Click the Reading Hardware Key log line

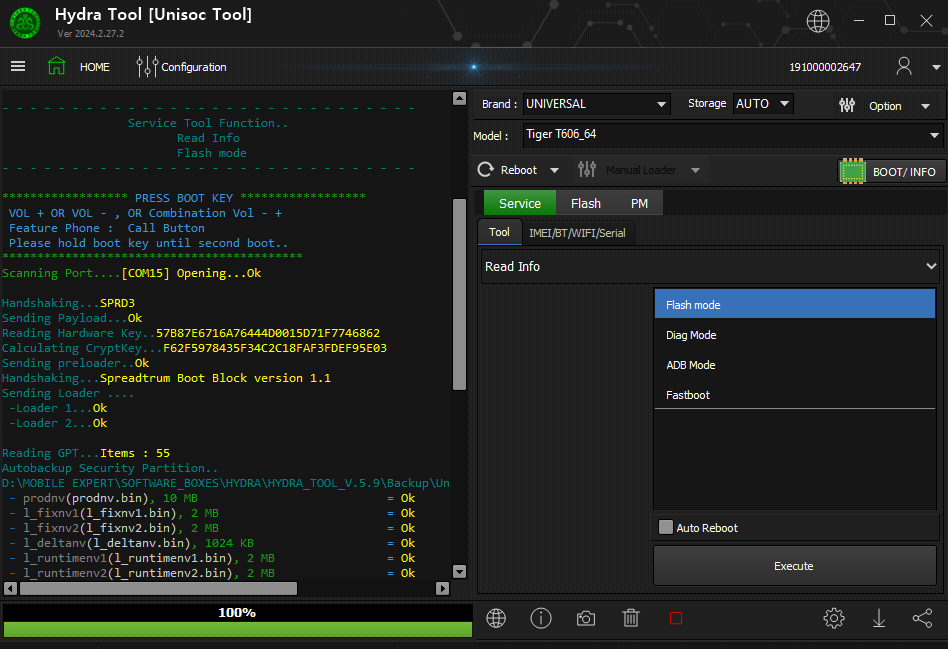click(191, 333)
